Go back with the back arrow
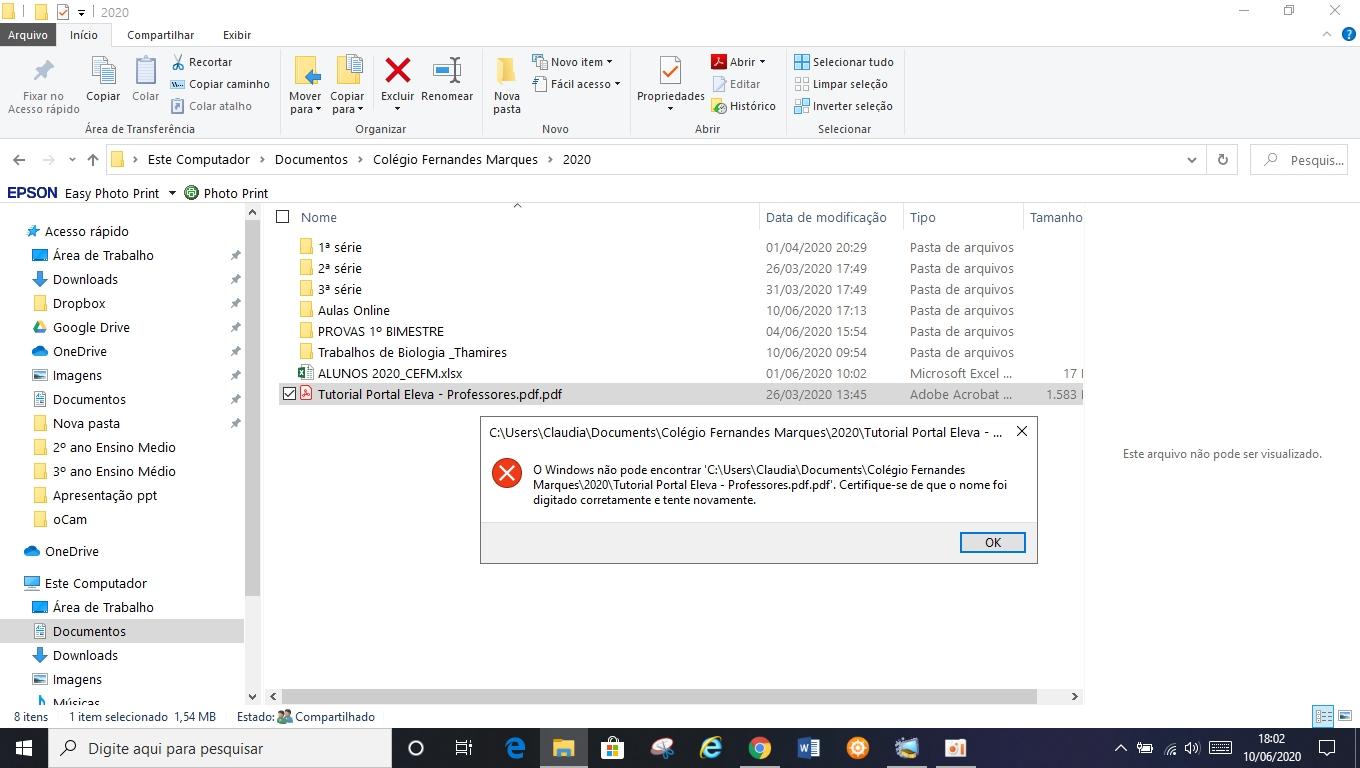Screen dimensions: 1360x768 coord(19,160)
